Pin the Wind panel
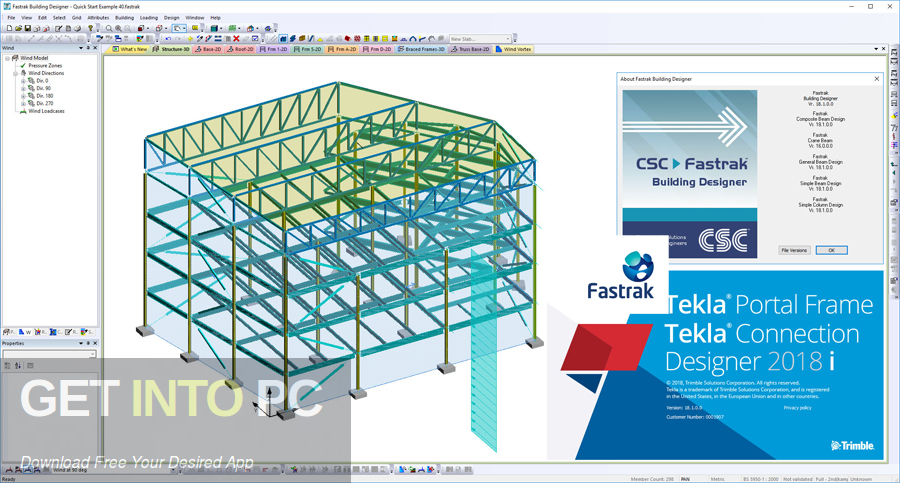The image size is (900, 483). coord(88,48)
